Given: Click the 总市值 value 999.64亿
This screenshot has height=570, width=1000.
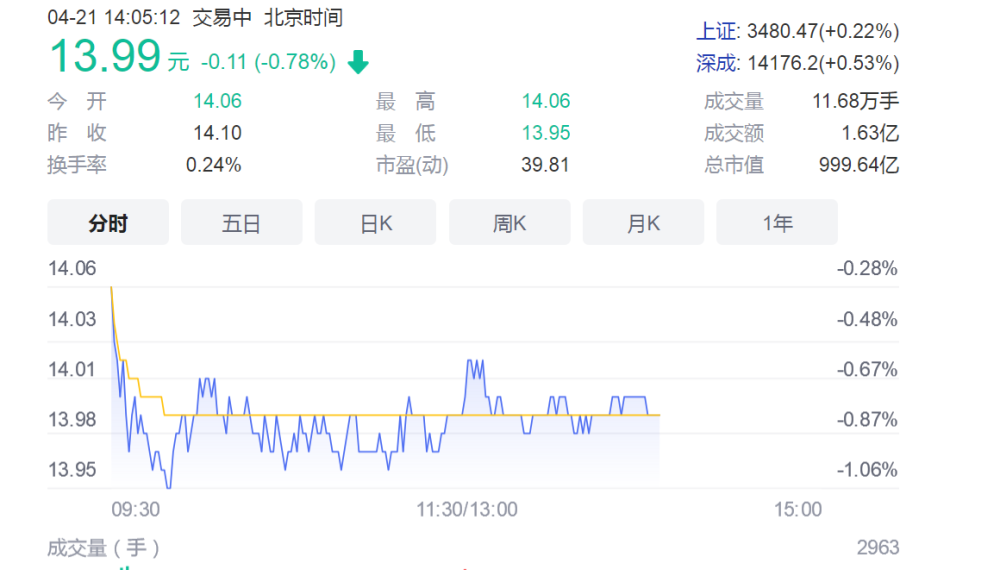Looking at the screenshot, I should coord(858,165).
